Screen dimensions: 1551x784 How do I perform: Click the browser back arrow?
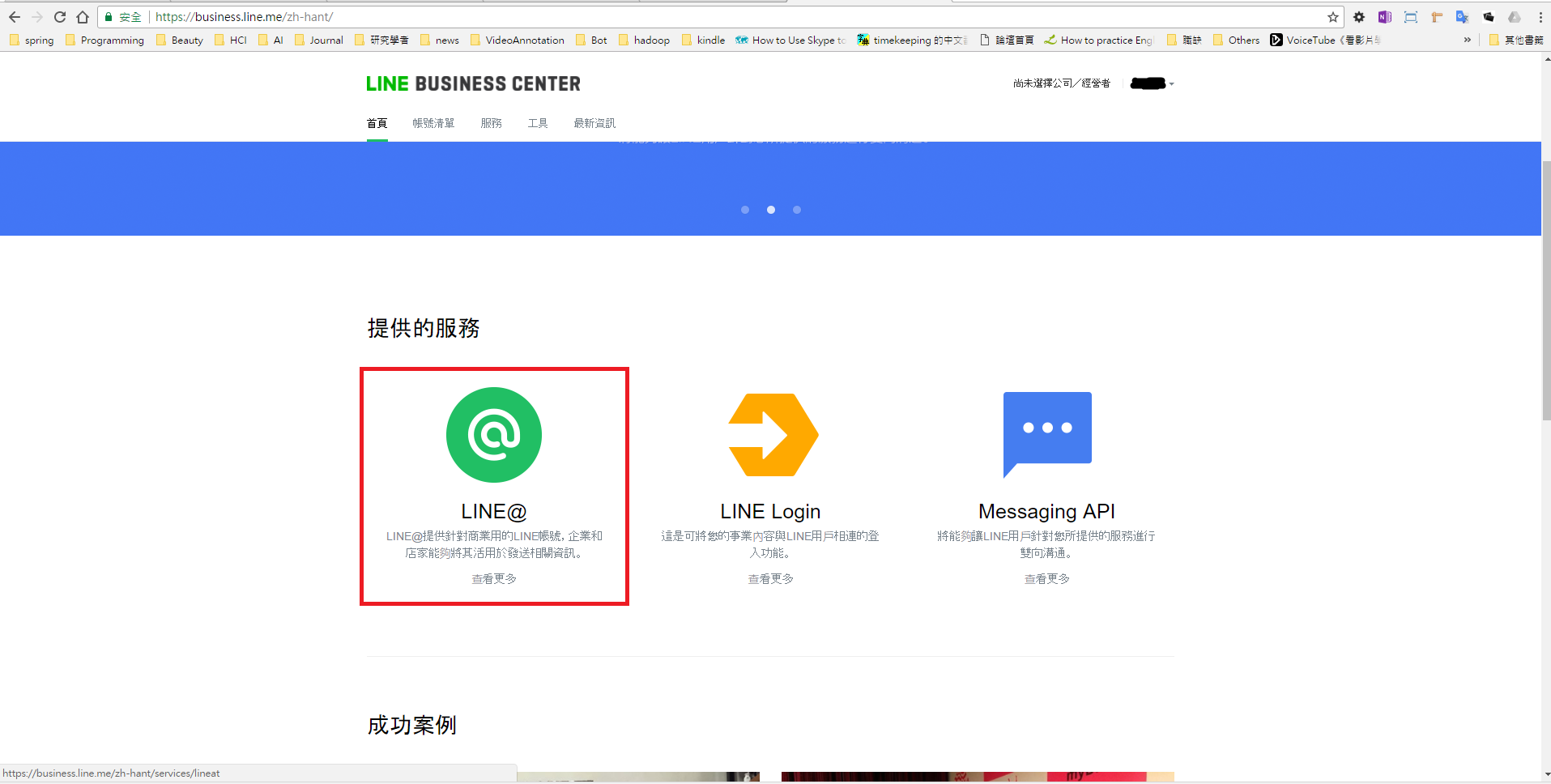(x=15, y=17)
